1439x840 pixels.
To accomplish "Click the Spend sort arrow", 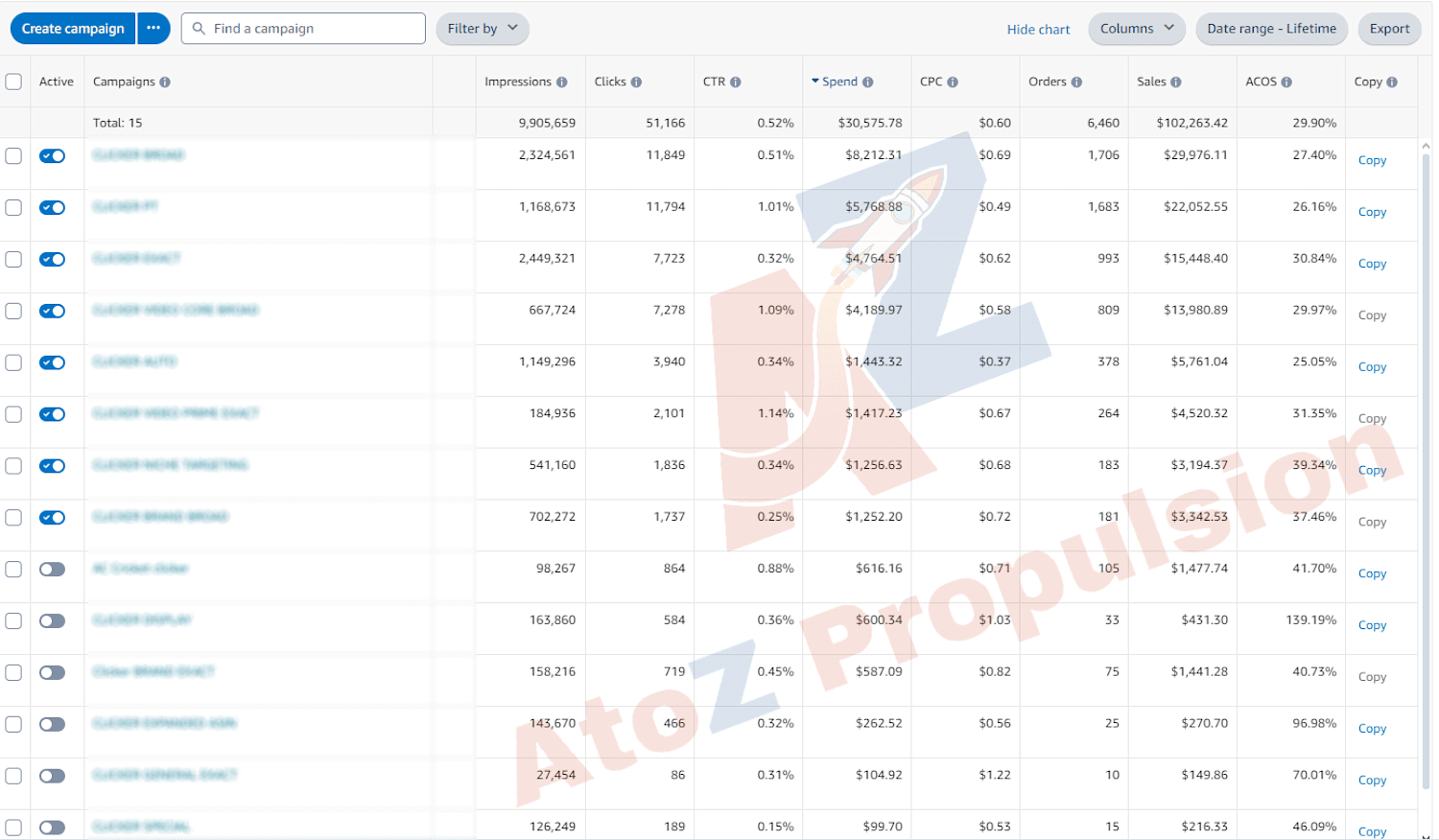I will tap(815, 82).
